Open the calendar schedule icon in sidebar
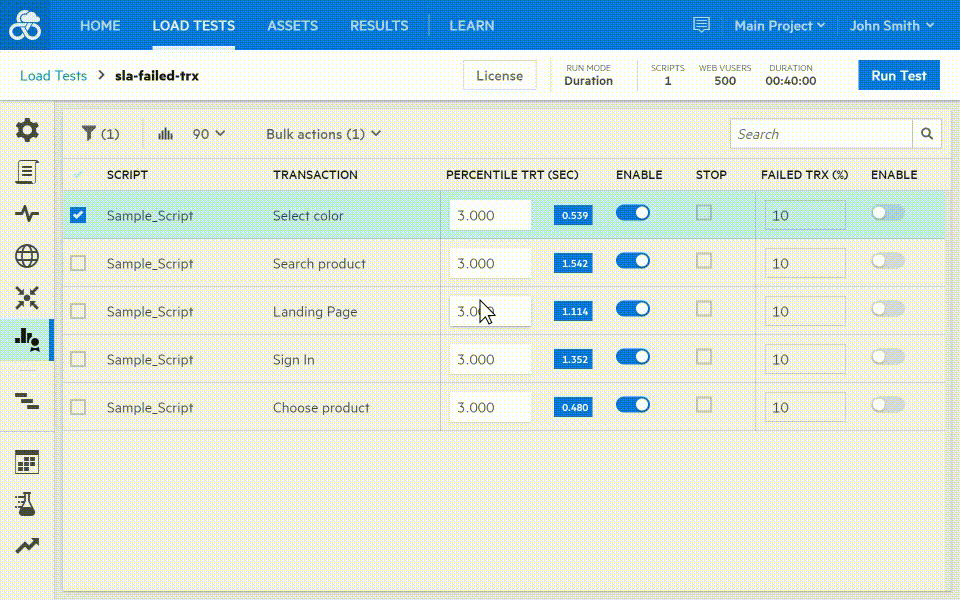Image resolution: width=960 pixels, height=600 pixels. (x=27, y=462)
